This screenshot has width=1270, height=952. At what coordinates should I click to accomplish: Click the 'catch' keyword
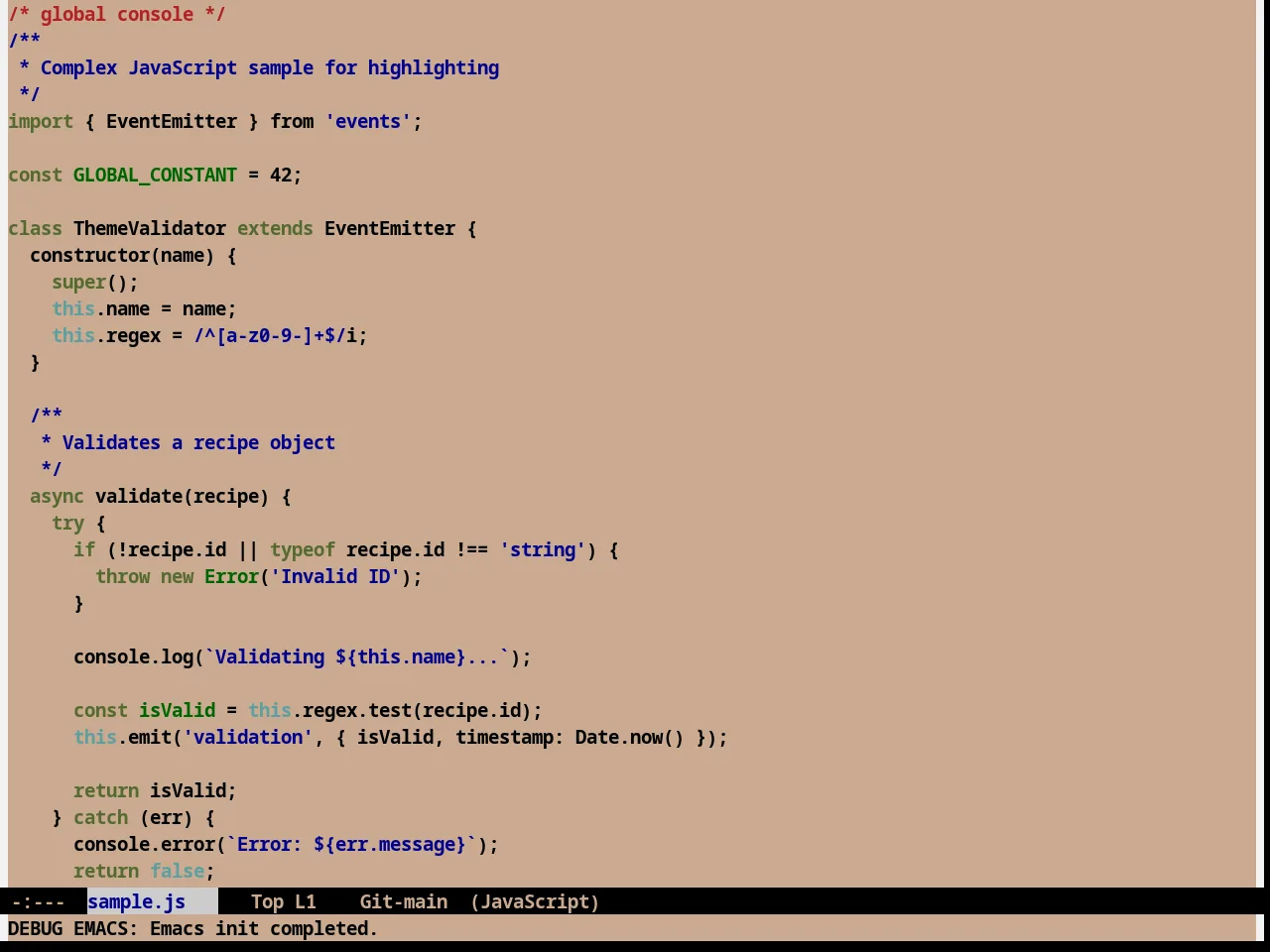(x=101, y=817)
